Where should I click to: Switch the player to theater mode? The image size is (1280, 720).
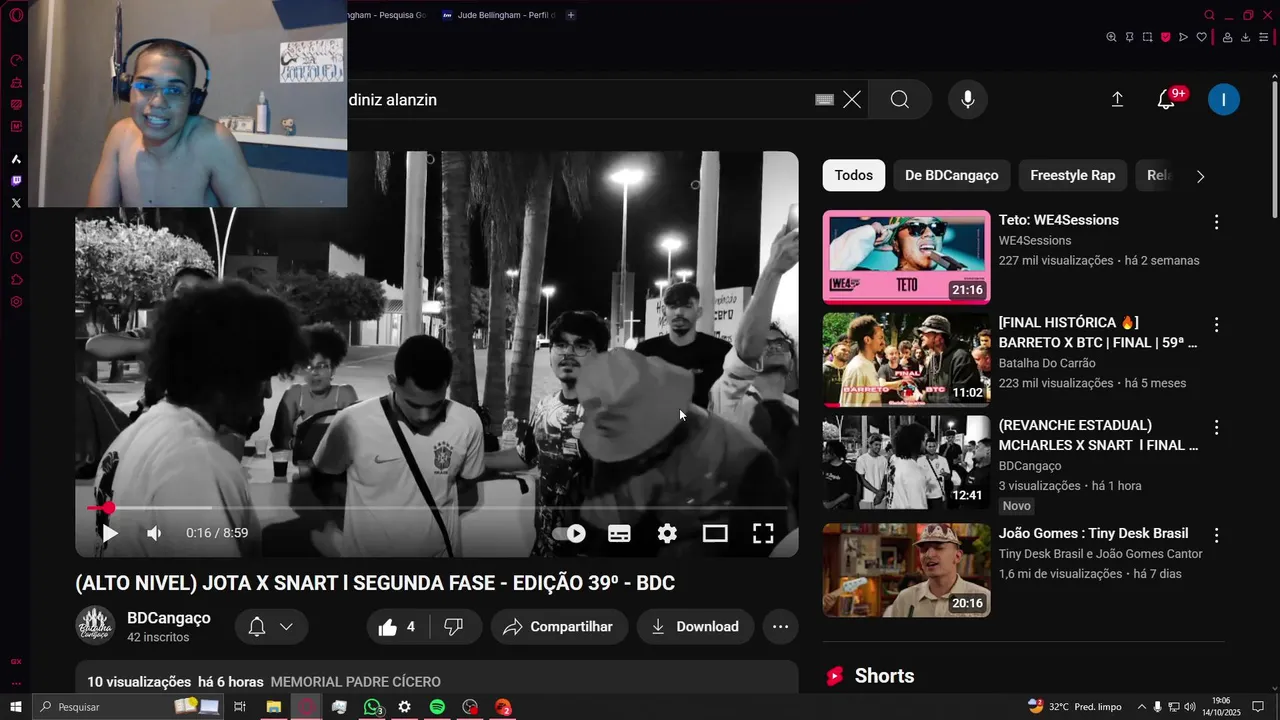pos(715,533)
